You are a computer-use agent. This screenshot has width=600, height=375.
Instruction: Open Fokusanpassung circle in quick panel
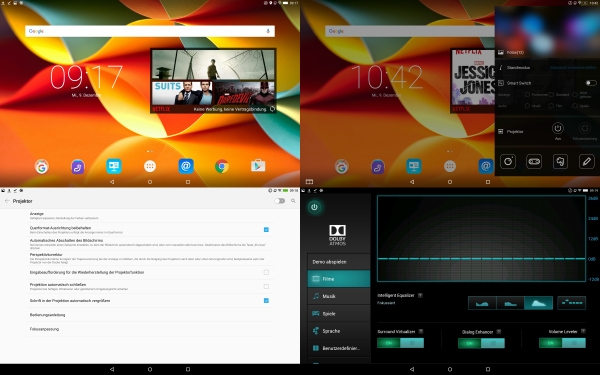(x=585, y=128)
